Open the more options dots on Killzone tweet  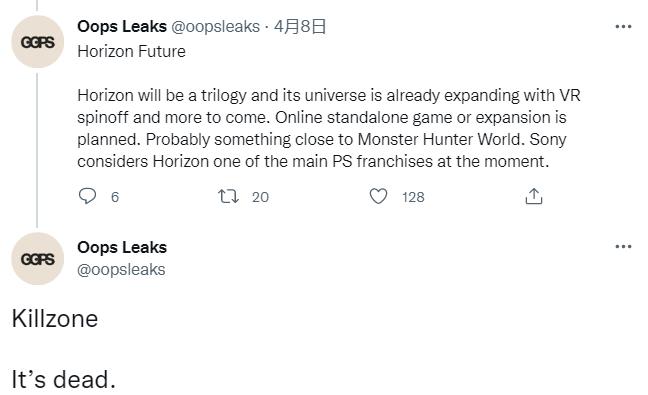click(623, 247)
